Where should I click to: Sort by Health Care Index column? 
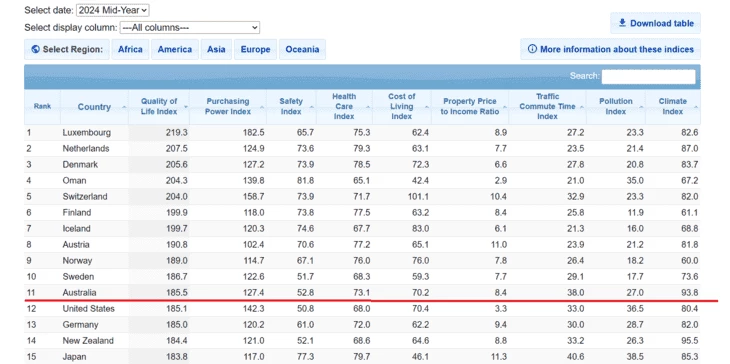tap(344, 107)
